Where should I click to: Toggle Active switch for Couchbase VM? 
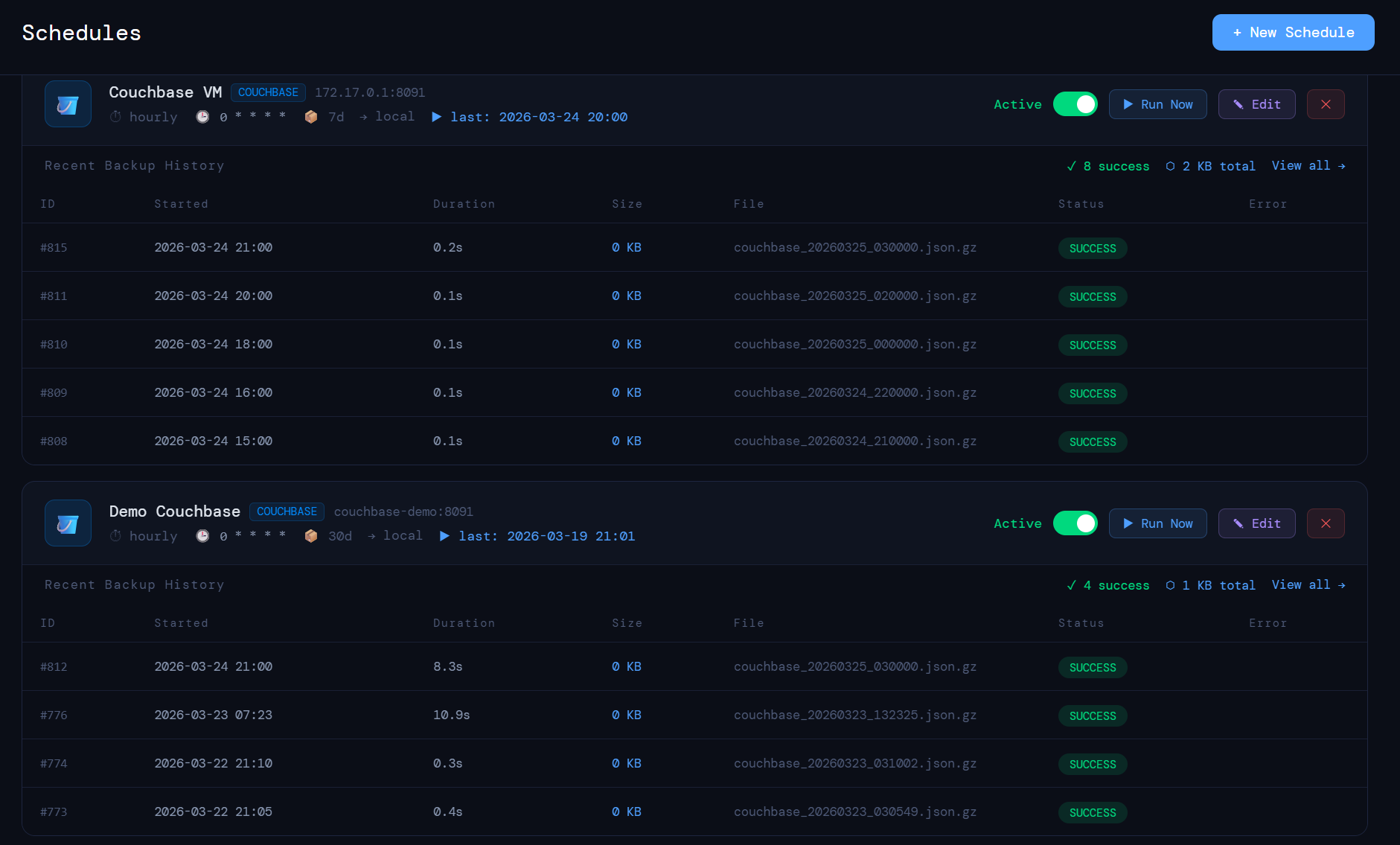pos(1075,104)
